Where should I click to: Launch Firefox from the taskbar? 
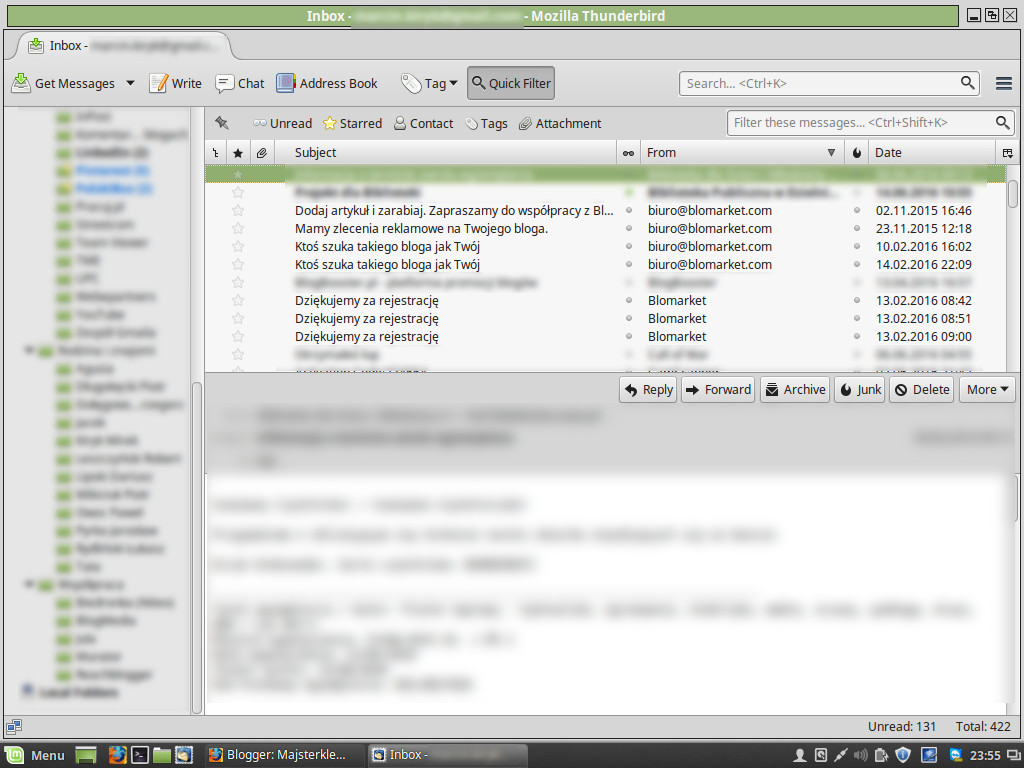coord(118,755)
